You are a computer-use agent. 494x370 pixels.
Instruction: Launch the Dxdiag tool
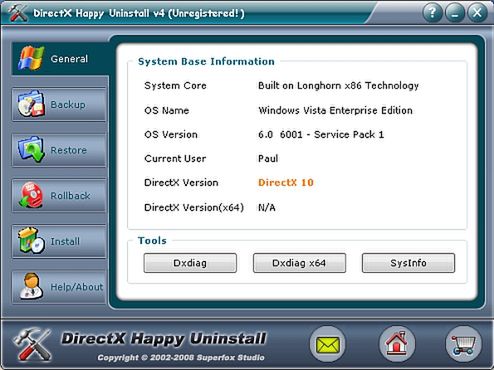click(190, 263)
